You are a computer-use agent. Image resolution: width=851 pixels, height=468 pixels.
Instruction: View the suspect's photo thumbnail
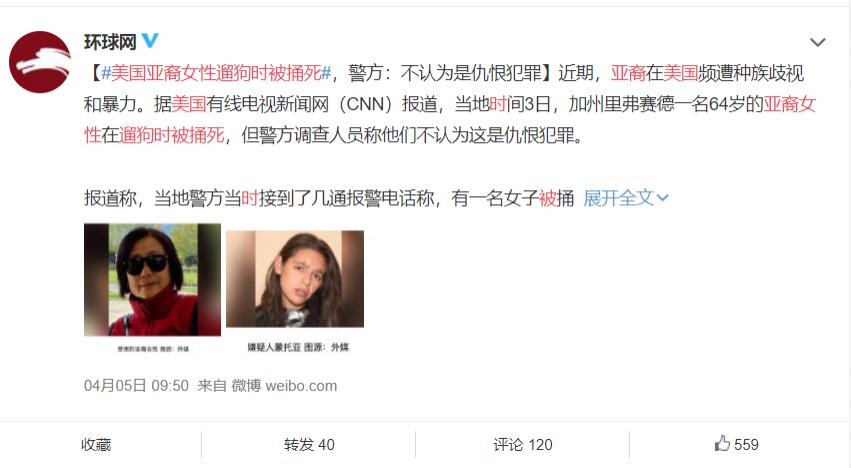point(295,279)
